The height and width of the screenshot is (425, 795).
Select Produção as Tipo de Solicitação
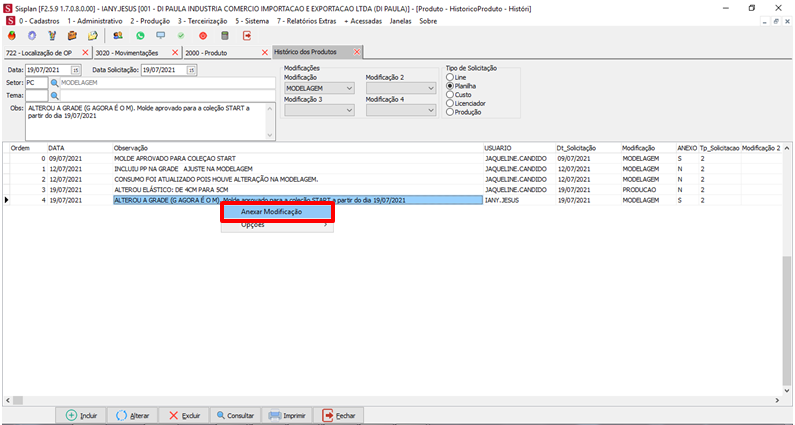[450, 112]
